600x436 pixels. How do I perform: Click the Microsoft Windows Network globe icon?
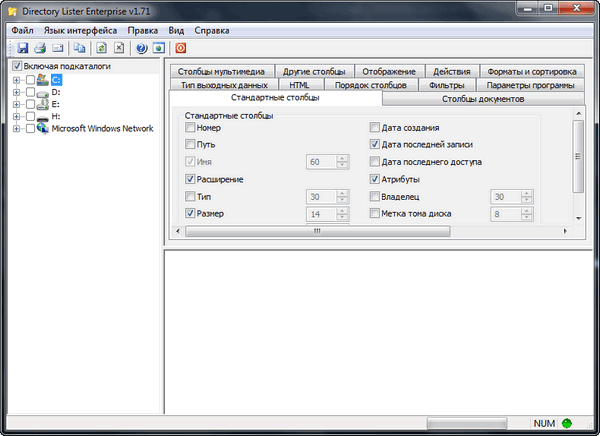point(42,128)
